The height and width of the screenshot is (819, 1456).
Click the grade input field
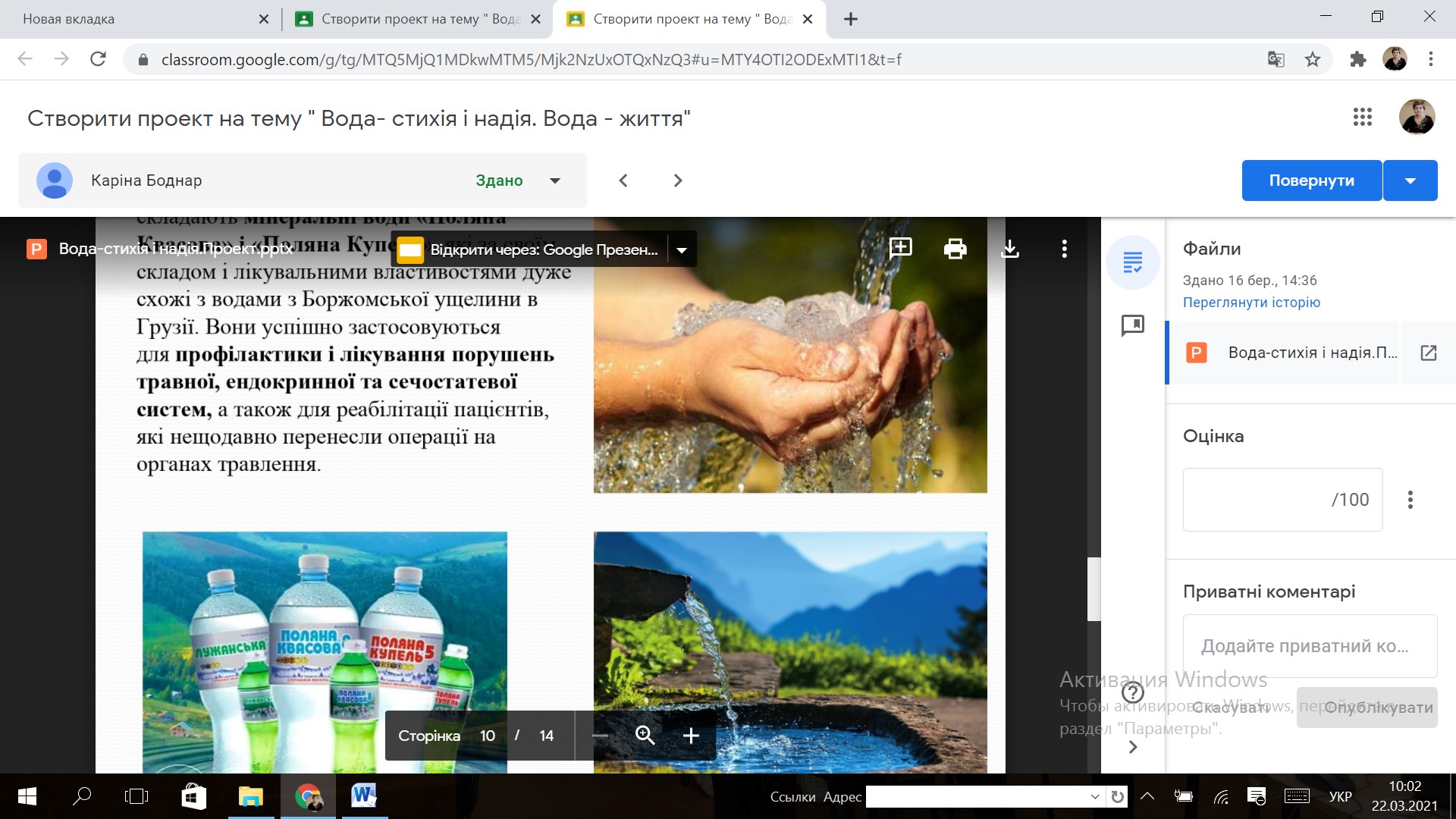tap(1283, 500)
